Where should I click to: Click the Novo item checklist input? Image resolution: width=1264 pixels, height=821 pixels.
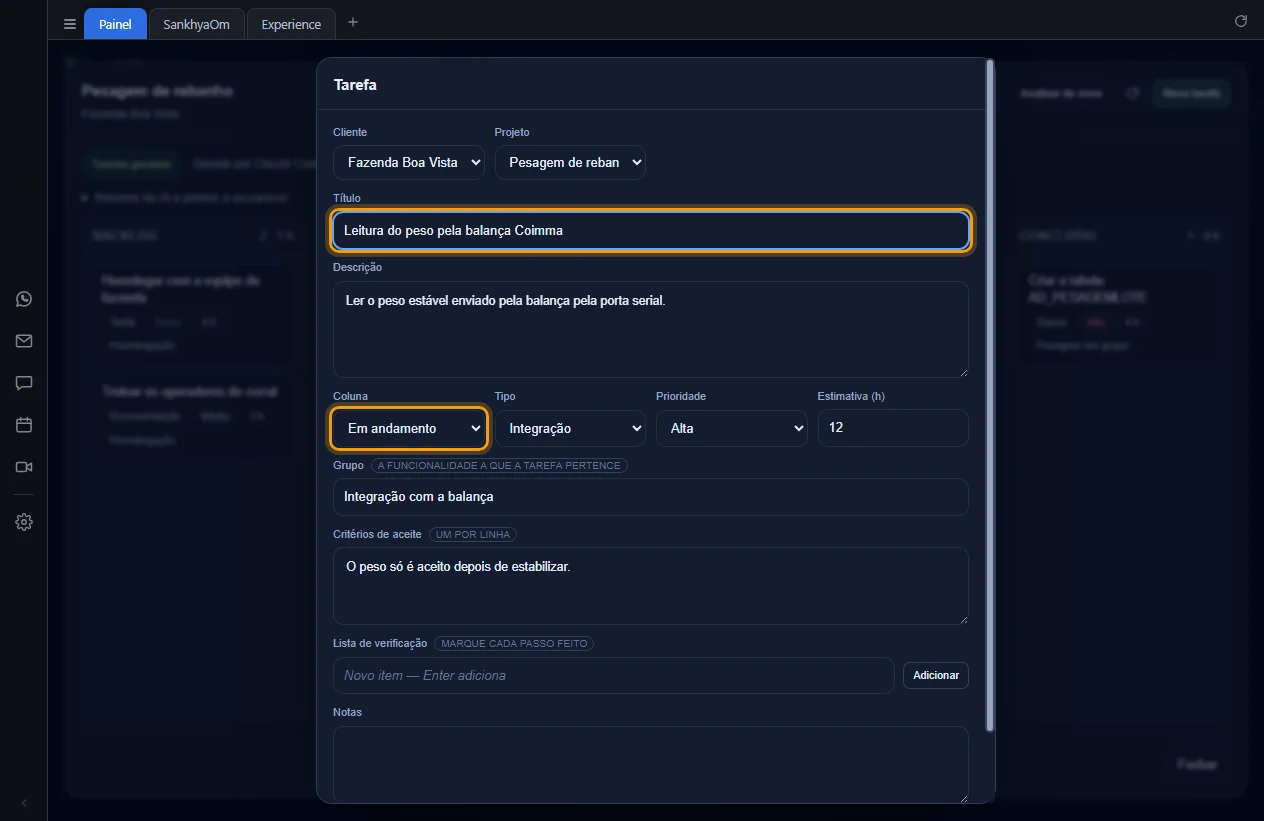pos(614,675)
